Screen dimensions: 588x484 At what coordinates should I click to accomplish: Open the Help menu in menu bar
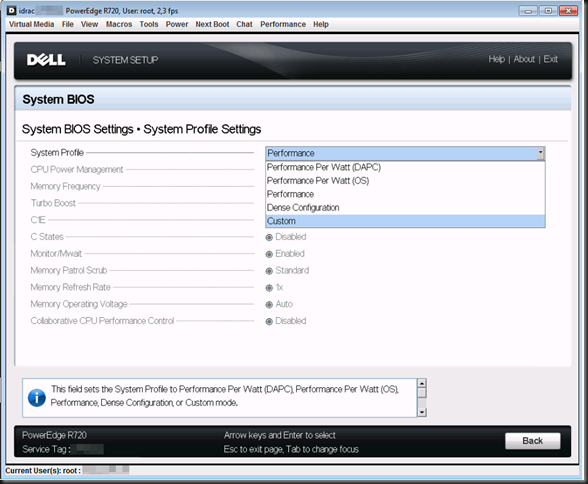[321, 24]
